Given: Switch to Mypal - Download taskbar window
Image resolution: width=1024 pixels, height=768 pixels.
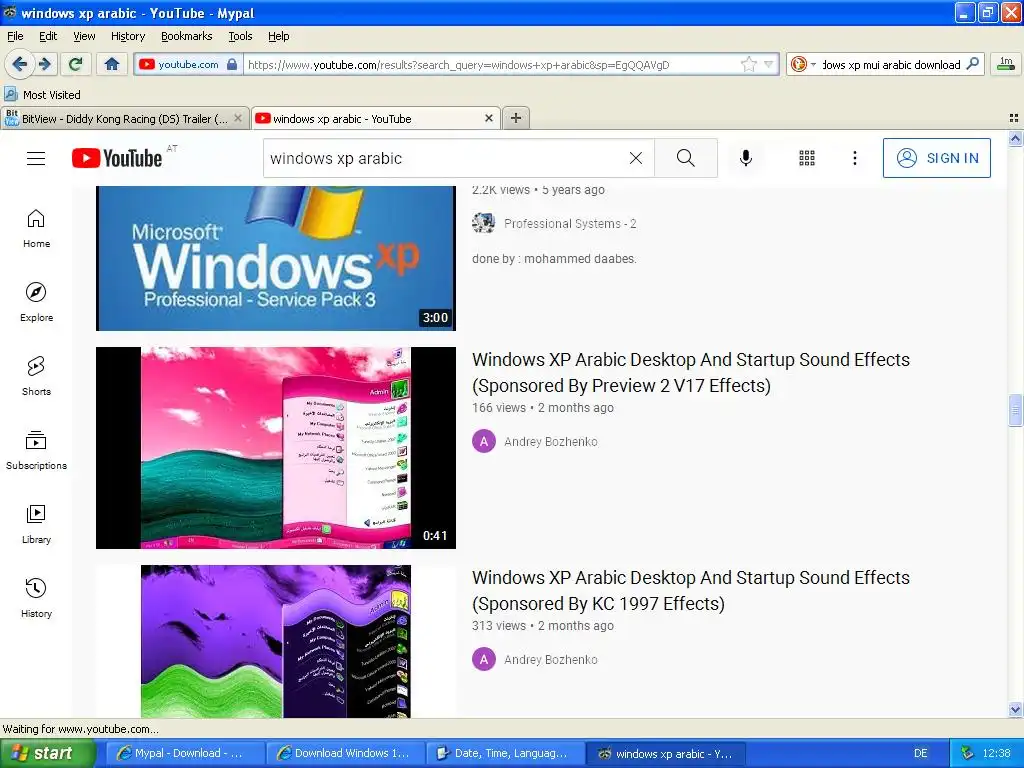Looking at the screenshot, I should point(185,753).
